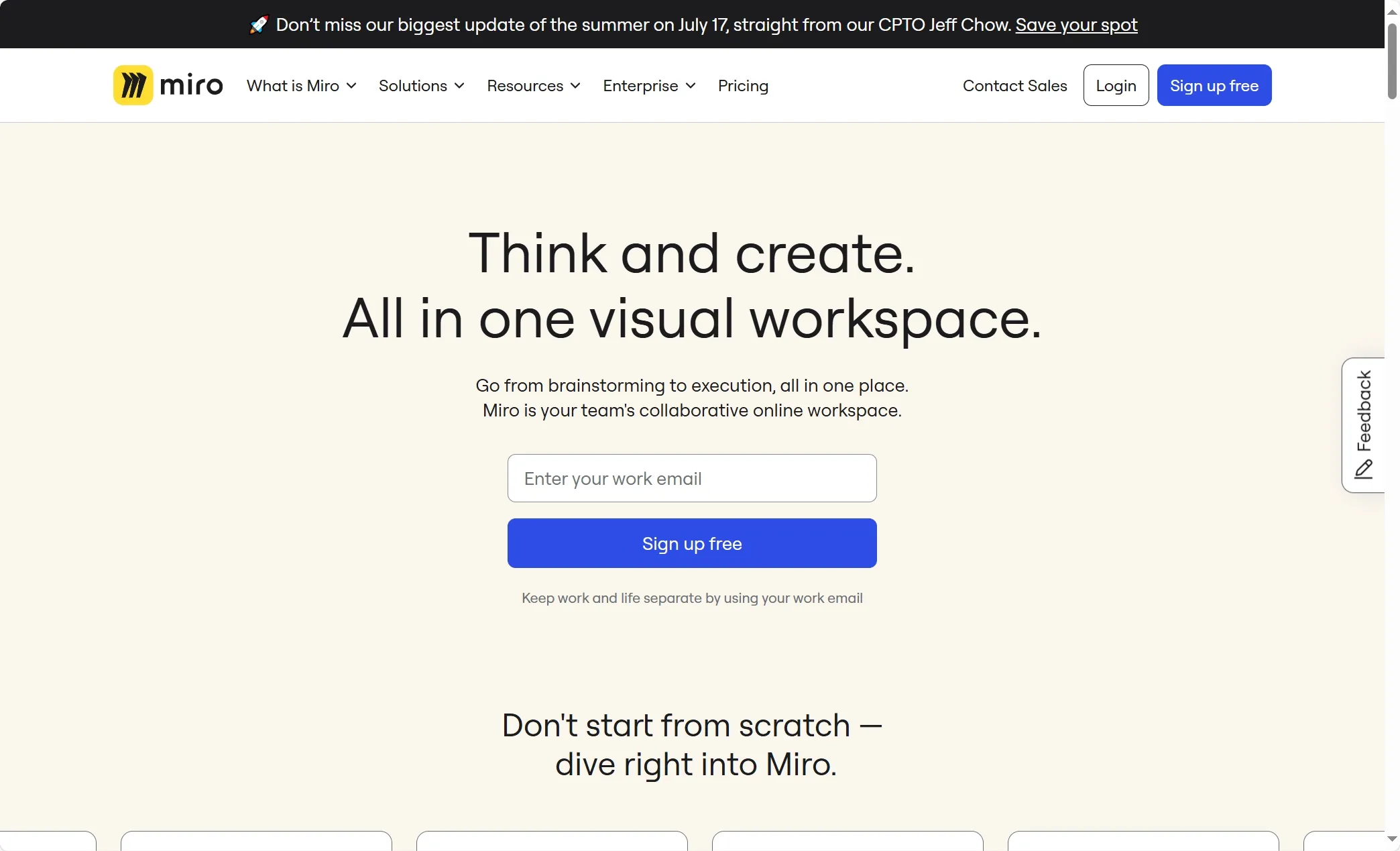
Task: Click "Go from brainstorming to execution" text
Action: point(692,385)
